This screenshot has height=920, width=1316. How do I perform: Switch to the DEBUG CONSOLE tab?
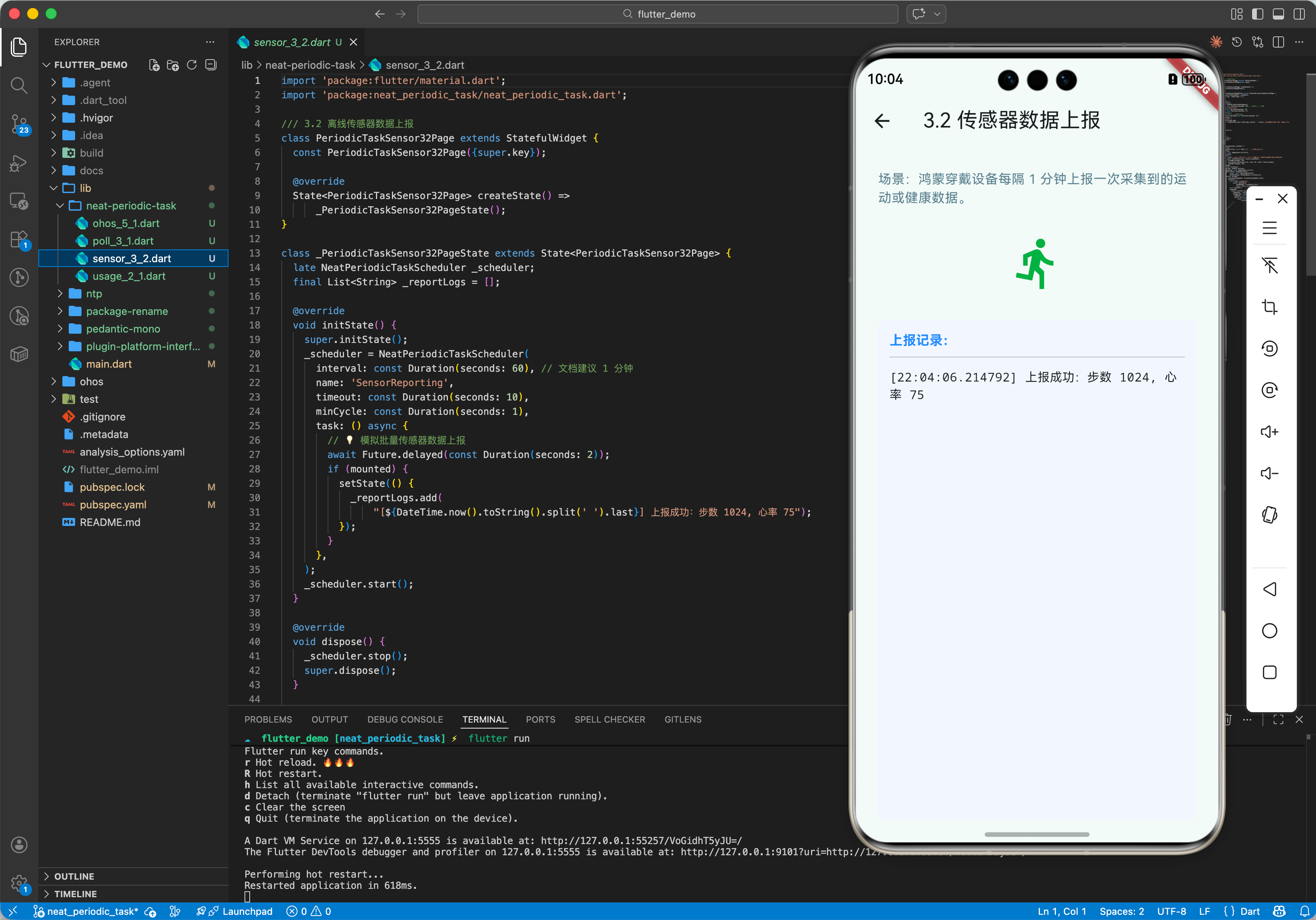tap(405, 719)
